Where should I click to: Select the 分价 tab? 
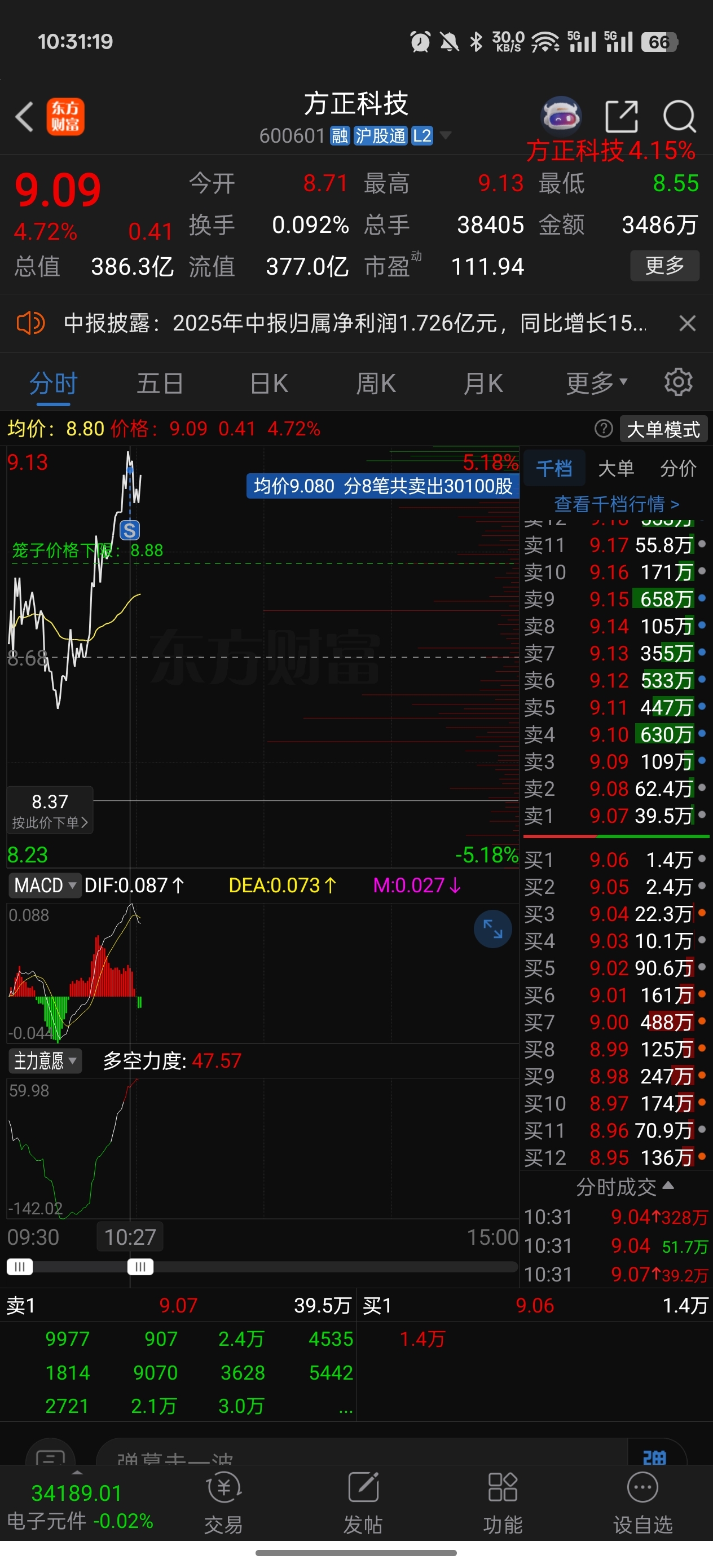(x=678, y=468)
